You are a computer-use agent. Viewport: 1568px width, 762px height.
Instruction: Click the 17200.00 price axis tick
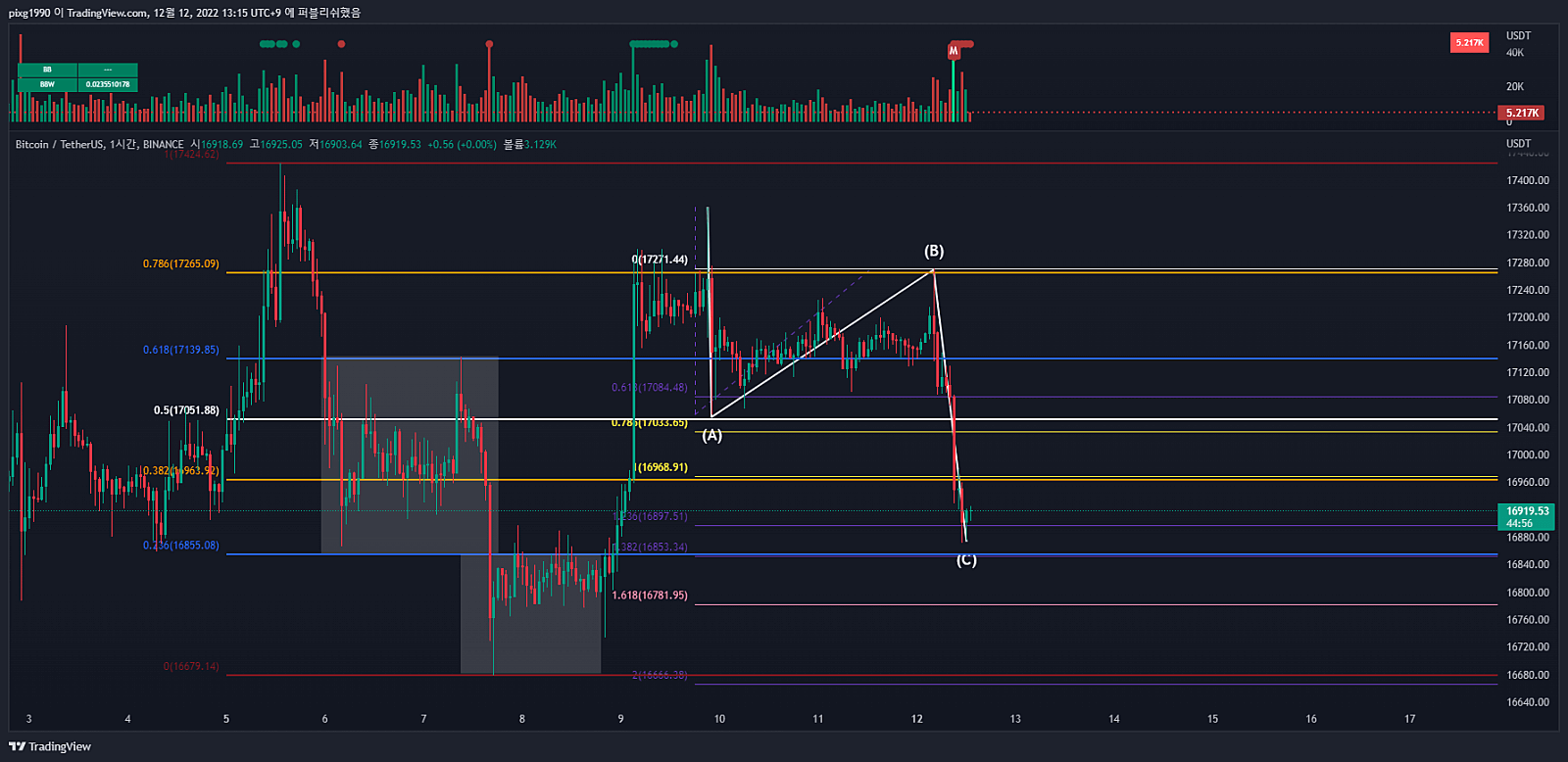point(1528,318)
